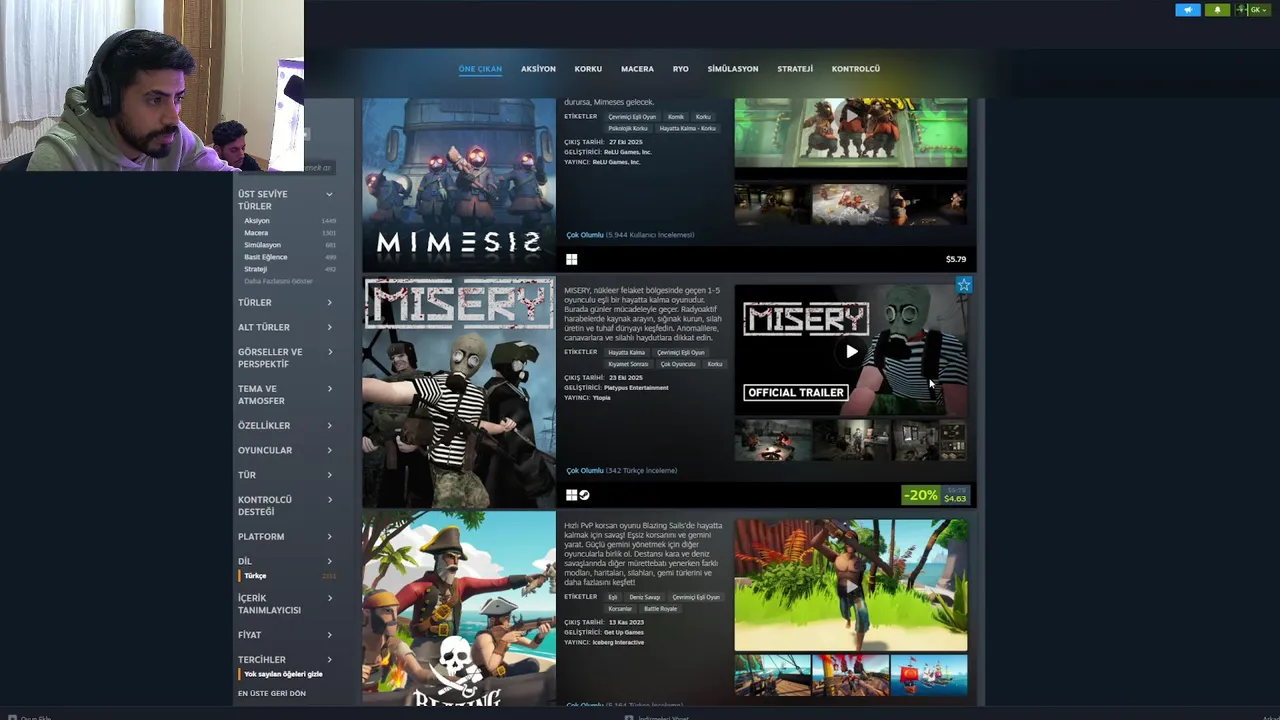Image resolution: width=1280 pixels, height=720 pixels.
Task: Toggle the Türkçe language filter
Action: click(x=287, y=576)
